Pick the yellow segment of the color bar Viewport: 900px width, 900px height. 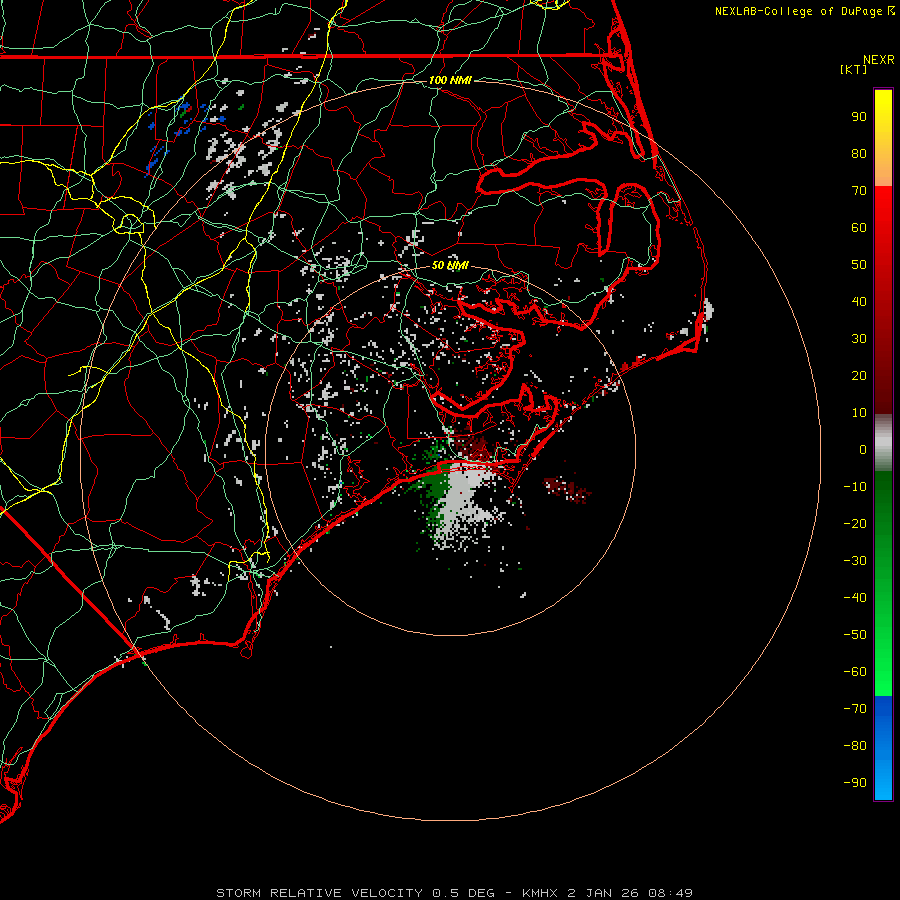[883, 138]
